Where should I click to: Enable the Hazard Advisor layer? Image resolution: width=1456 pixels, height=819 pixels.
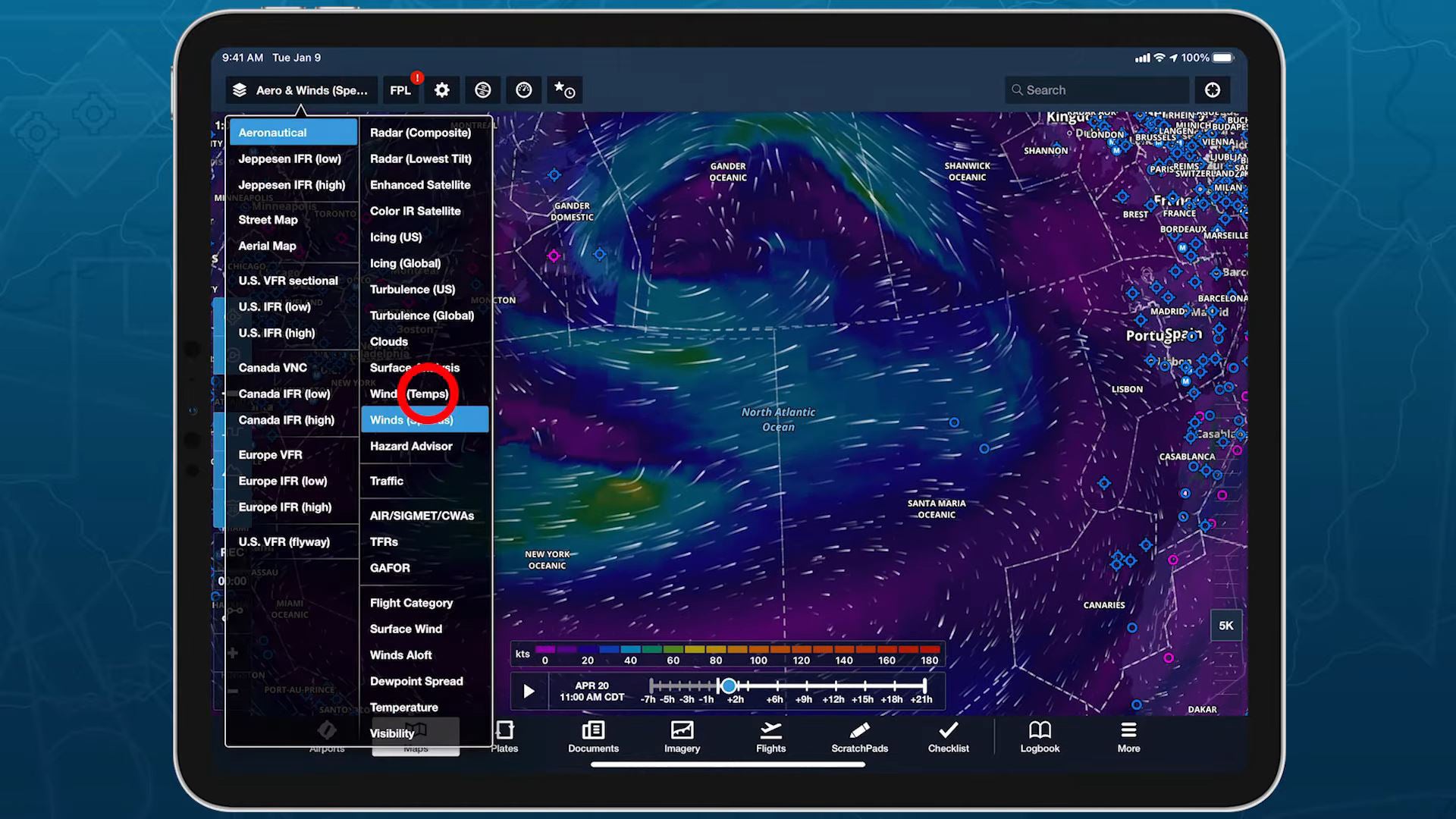coord(411,446)
